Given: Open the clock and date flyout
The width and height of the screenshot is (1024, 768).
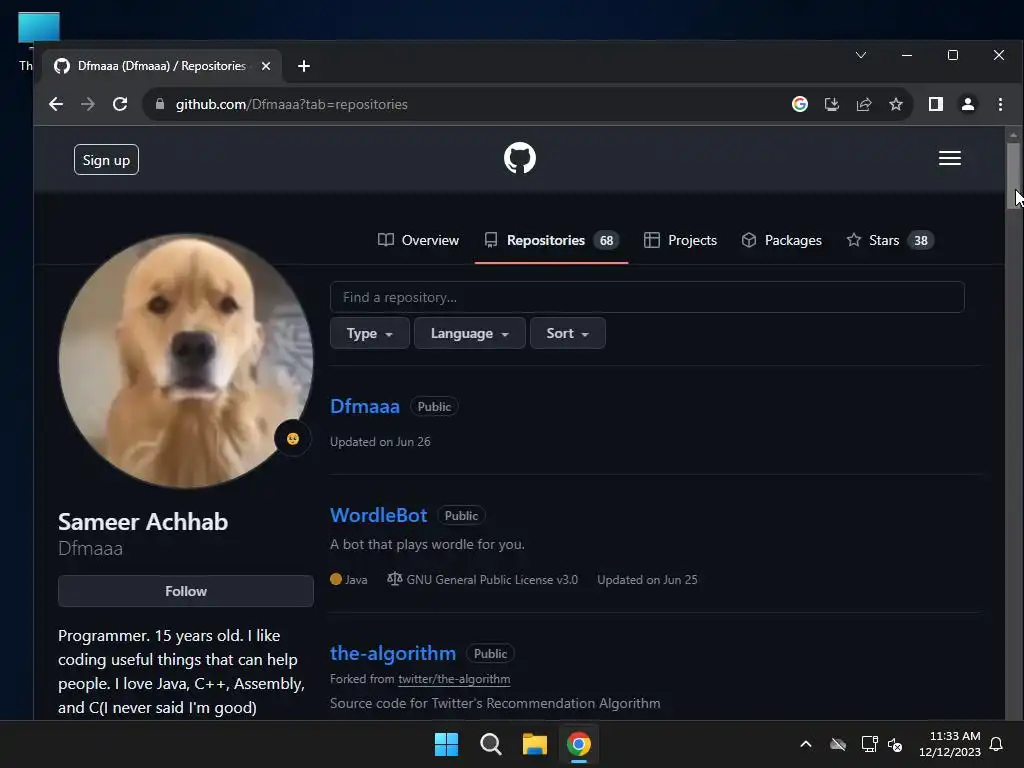Looking at the screenshot, I should 950,744.
